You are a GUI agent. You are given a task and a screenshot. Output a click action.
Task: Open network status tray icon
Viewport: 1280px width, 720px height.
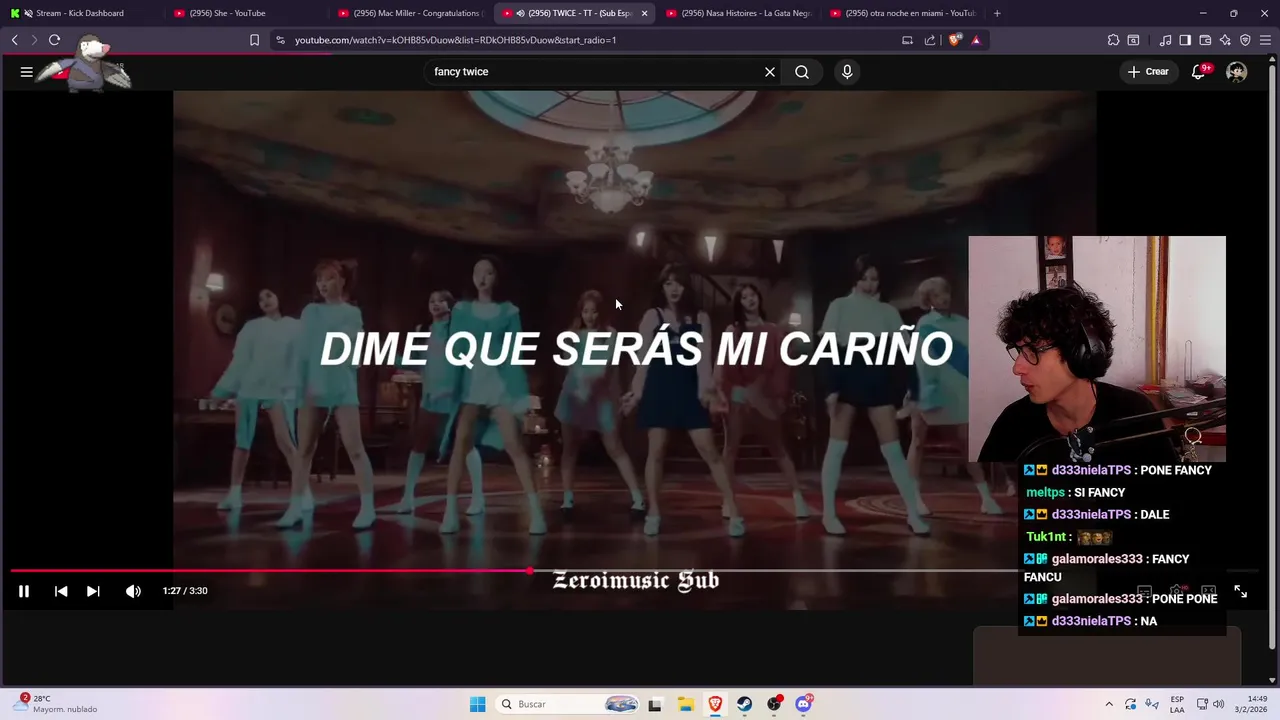click(x=1202, y=704)
